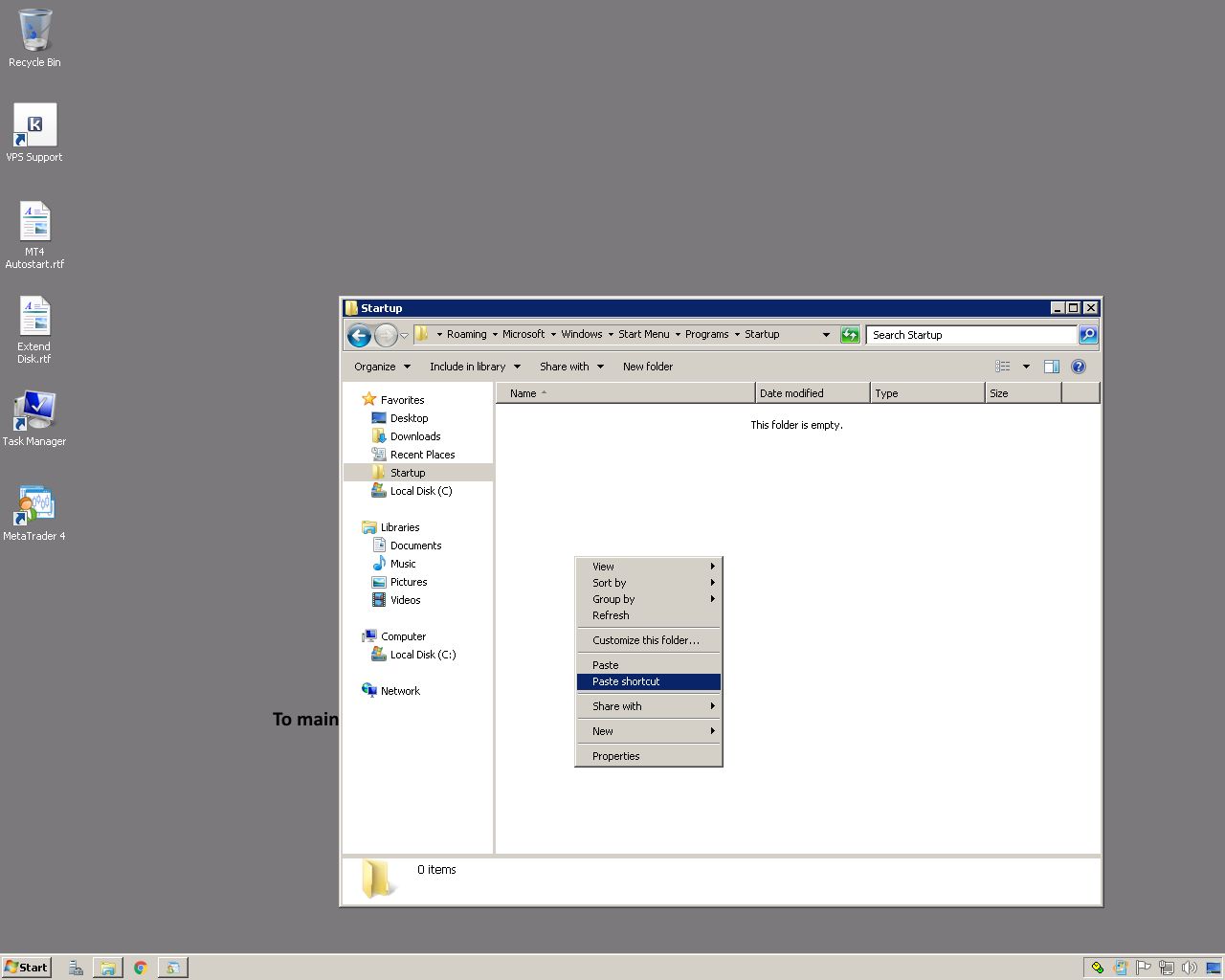Click the Refresh address bar icon
Viewport: 1225px width, 980px height.
[850, 335]
